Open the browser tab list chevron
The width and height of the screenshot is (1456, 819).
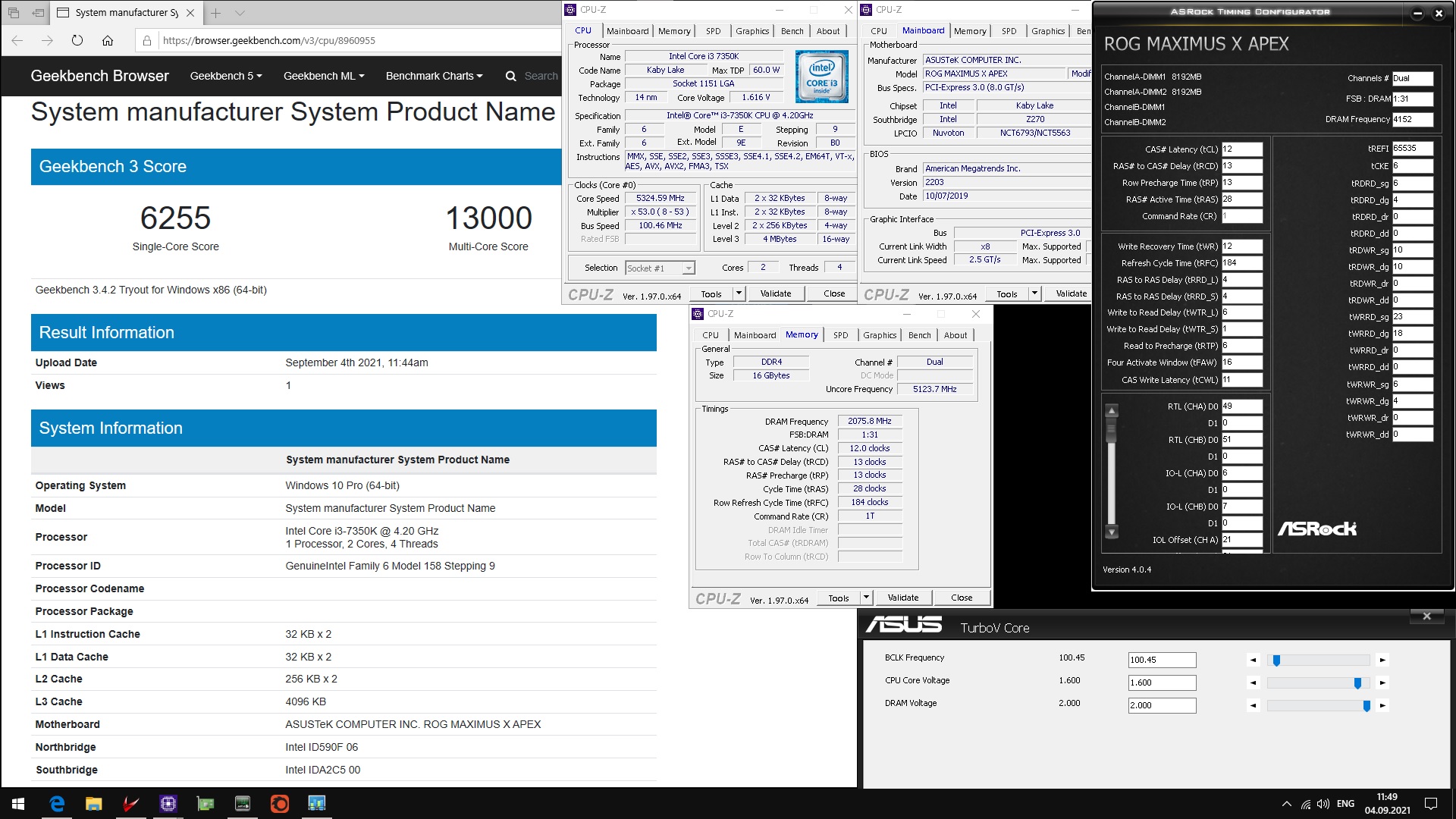pyautogui.click(x=240, y=13)
